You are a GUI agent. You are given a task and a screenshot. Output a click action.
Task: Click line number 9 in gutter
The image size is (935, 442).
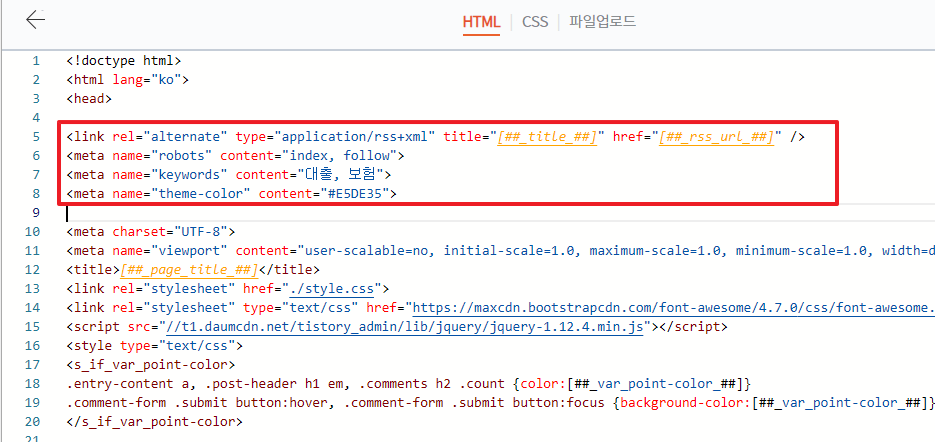(x=36, y=213)
